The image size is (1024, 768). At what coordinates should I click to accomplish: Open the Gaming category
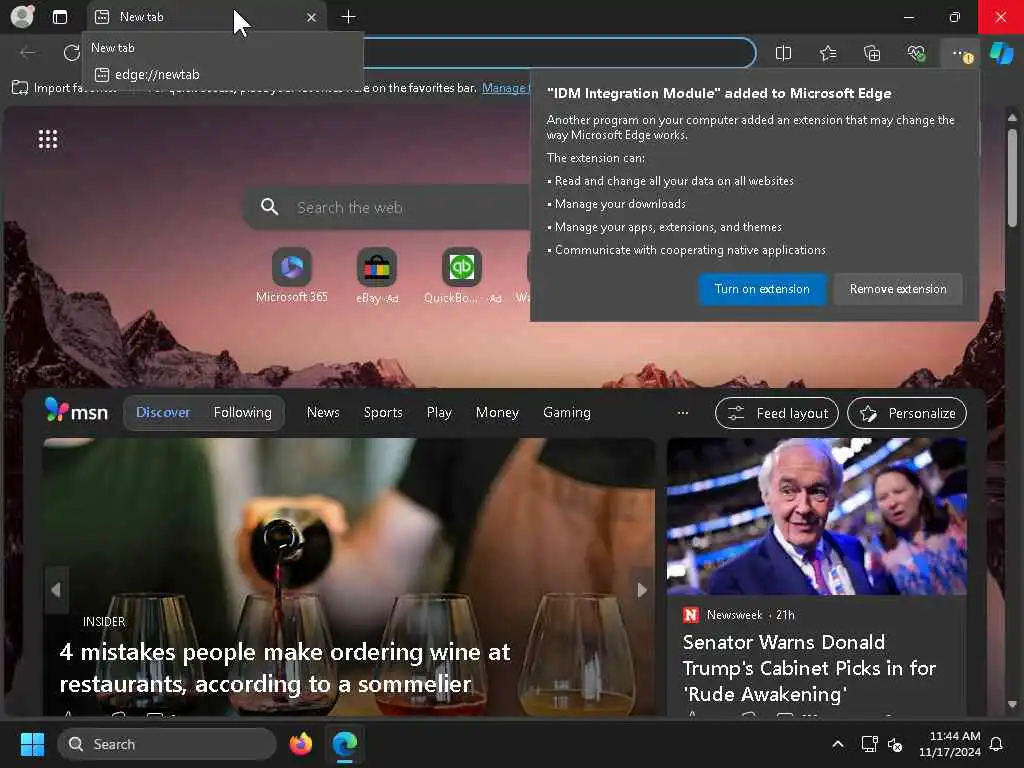567,413
